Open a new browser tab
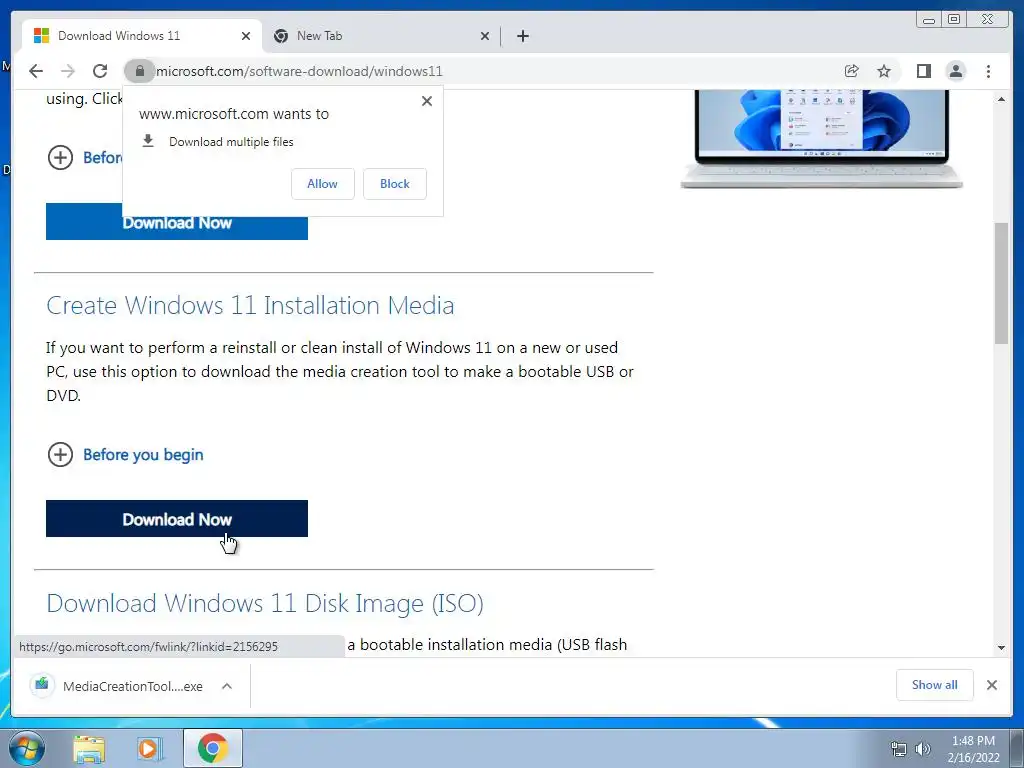 coord(522,36)
